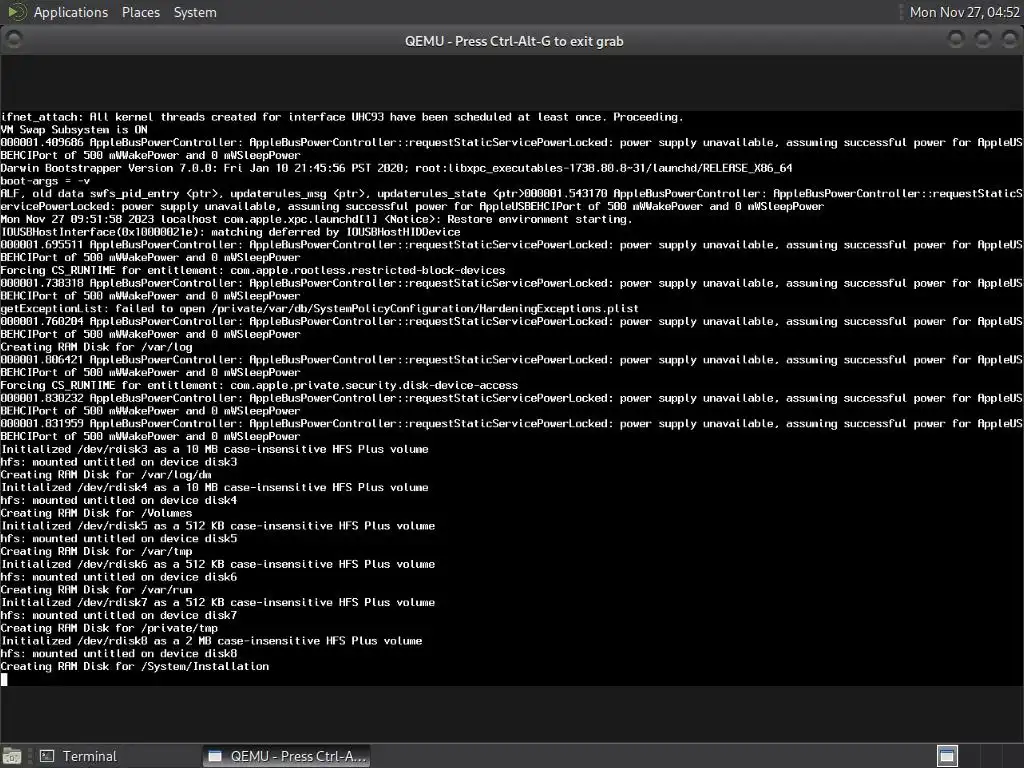Click 'Creating RAM Disk for /var/run'
This screenshot has width=1024, height=768.
96,590
